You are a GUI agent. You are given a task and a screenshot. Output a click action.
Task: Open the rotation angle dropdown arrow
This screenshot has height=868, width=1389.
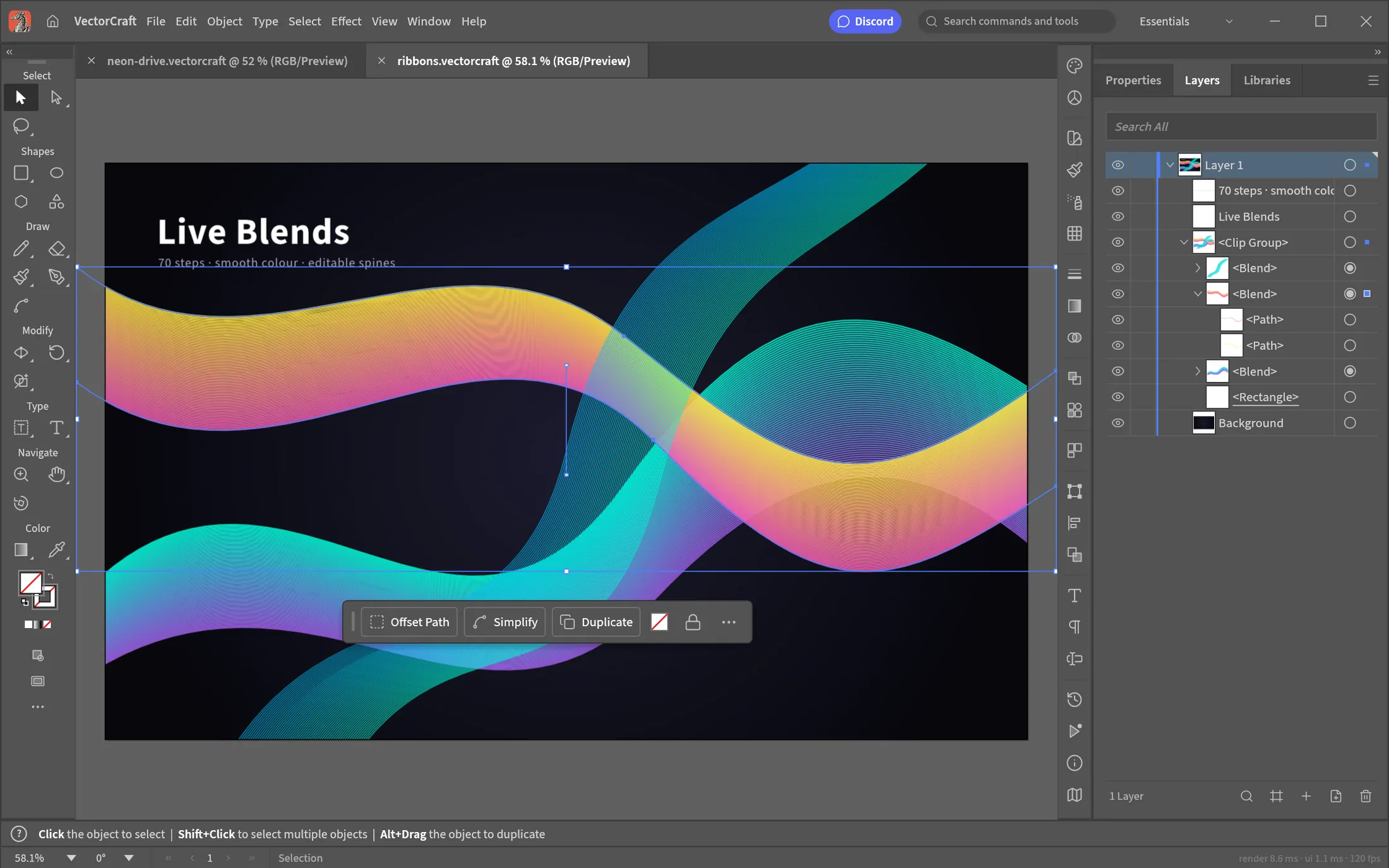(x=129, y=858)
